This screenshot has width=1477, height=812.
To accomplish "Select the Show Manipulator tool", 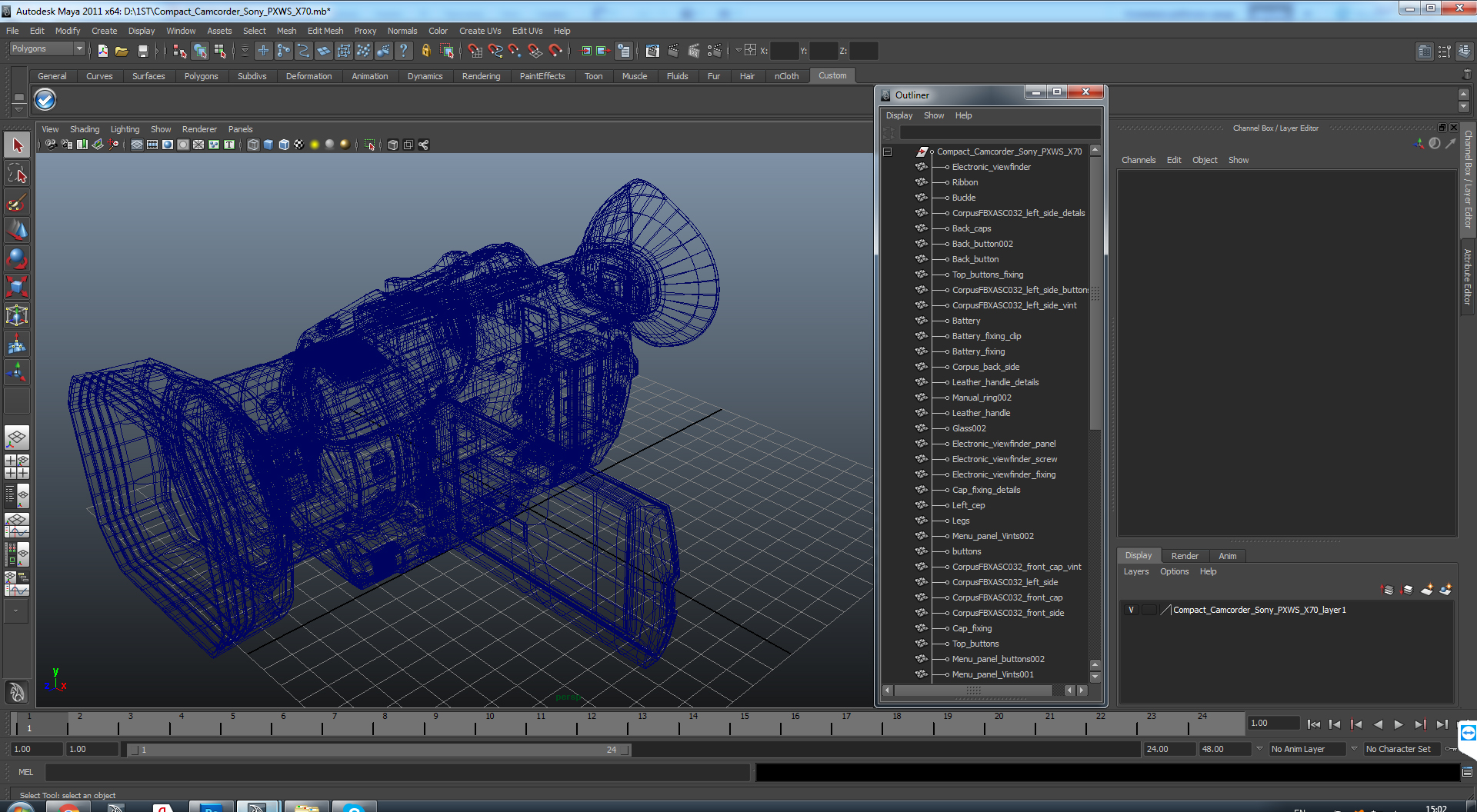I will (x=17, y=372).
